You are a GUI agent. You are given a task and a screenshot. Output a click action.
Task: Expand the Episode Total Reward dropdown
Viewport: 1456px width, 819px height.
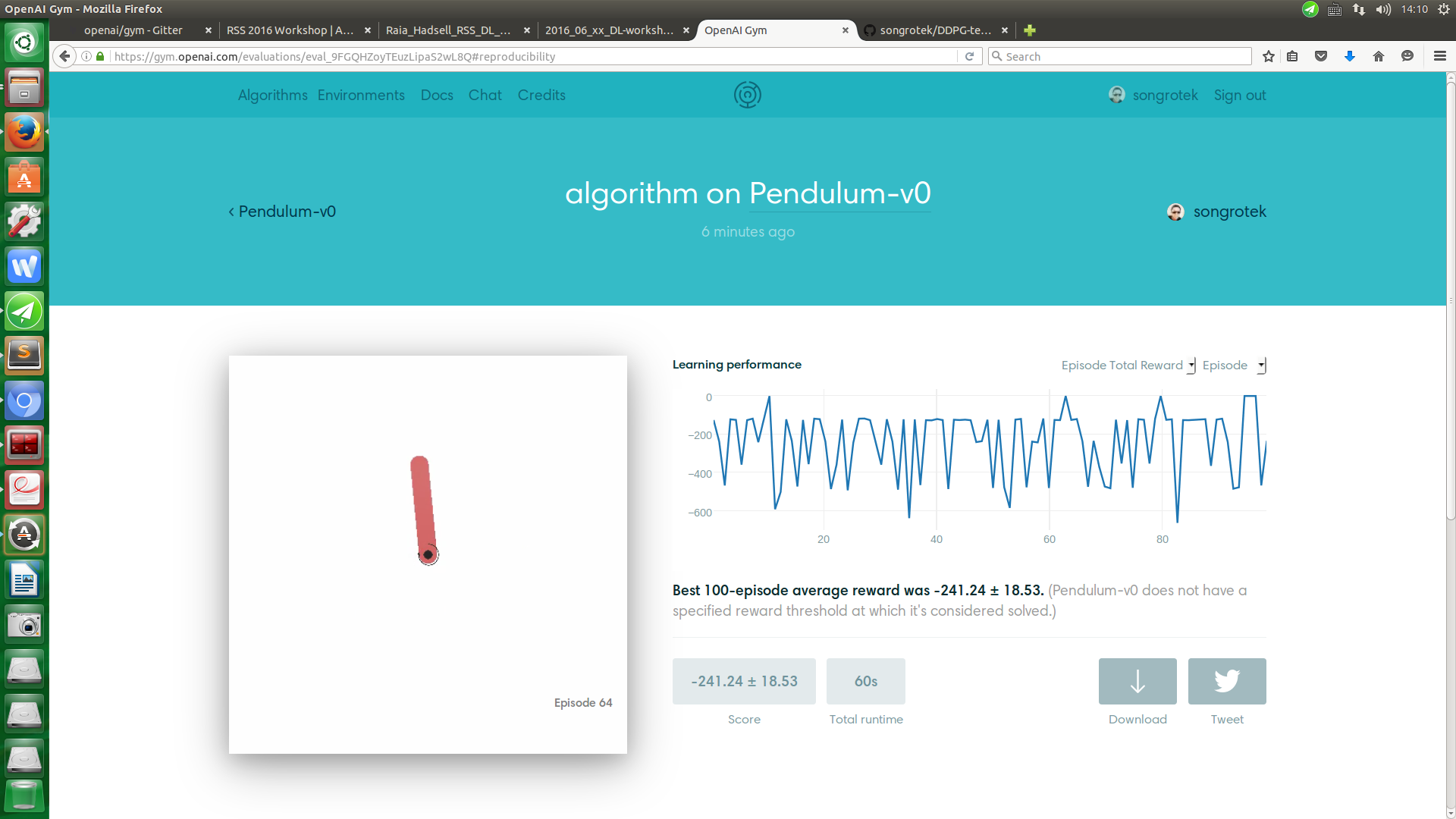tap(1128, 366)
